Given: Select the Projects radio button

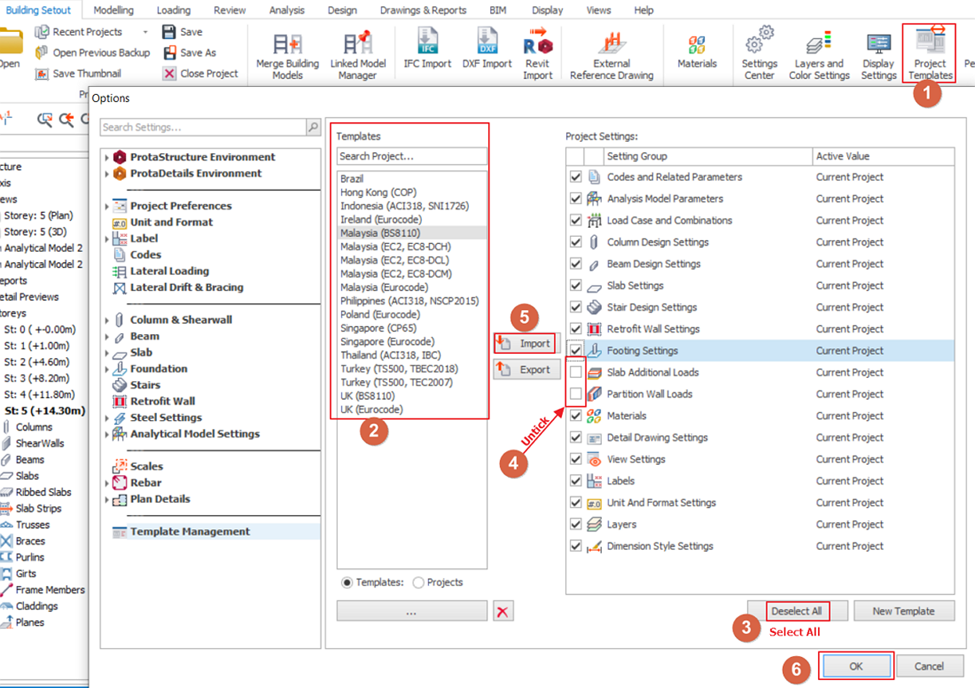Looking at the screenshot, I should pyautogui.click(x=419, y=582).
